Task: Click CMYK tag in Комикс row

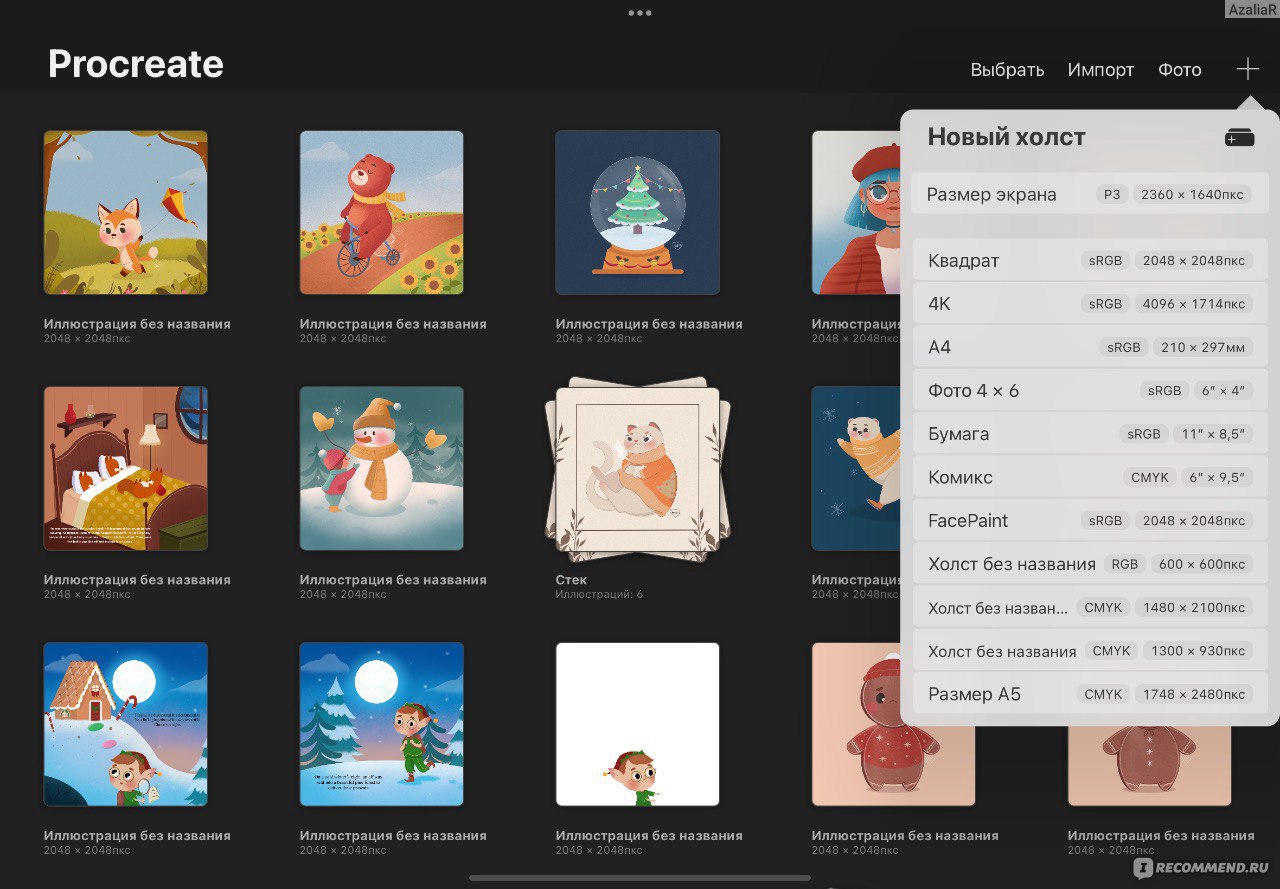Action: click(x=1150, y=477)
